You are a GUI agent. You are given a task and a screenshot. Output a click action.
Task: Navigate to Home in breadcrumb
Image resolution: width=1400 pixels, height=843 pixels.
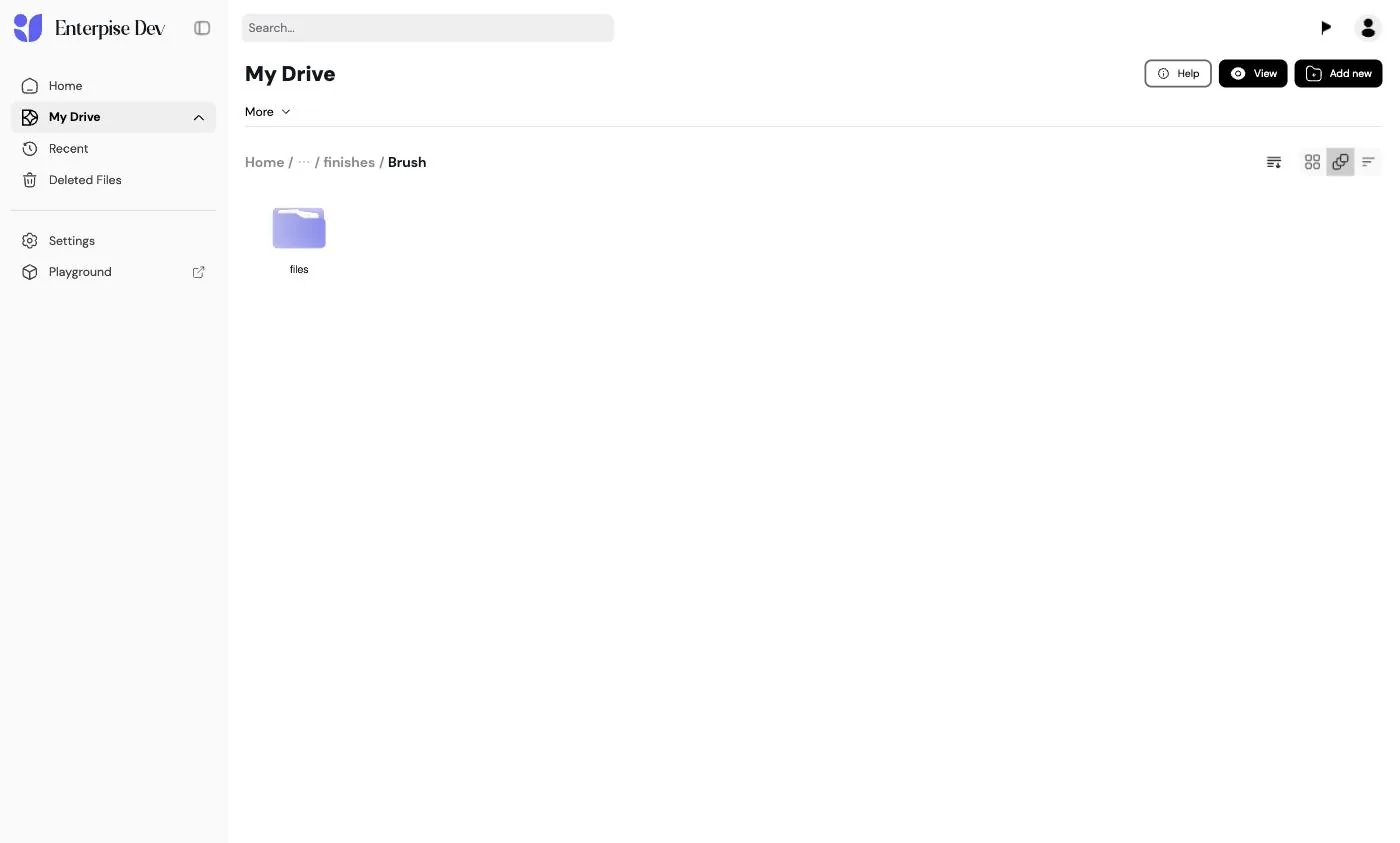tap(264, 162)
